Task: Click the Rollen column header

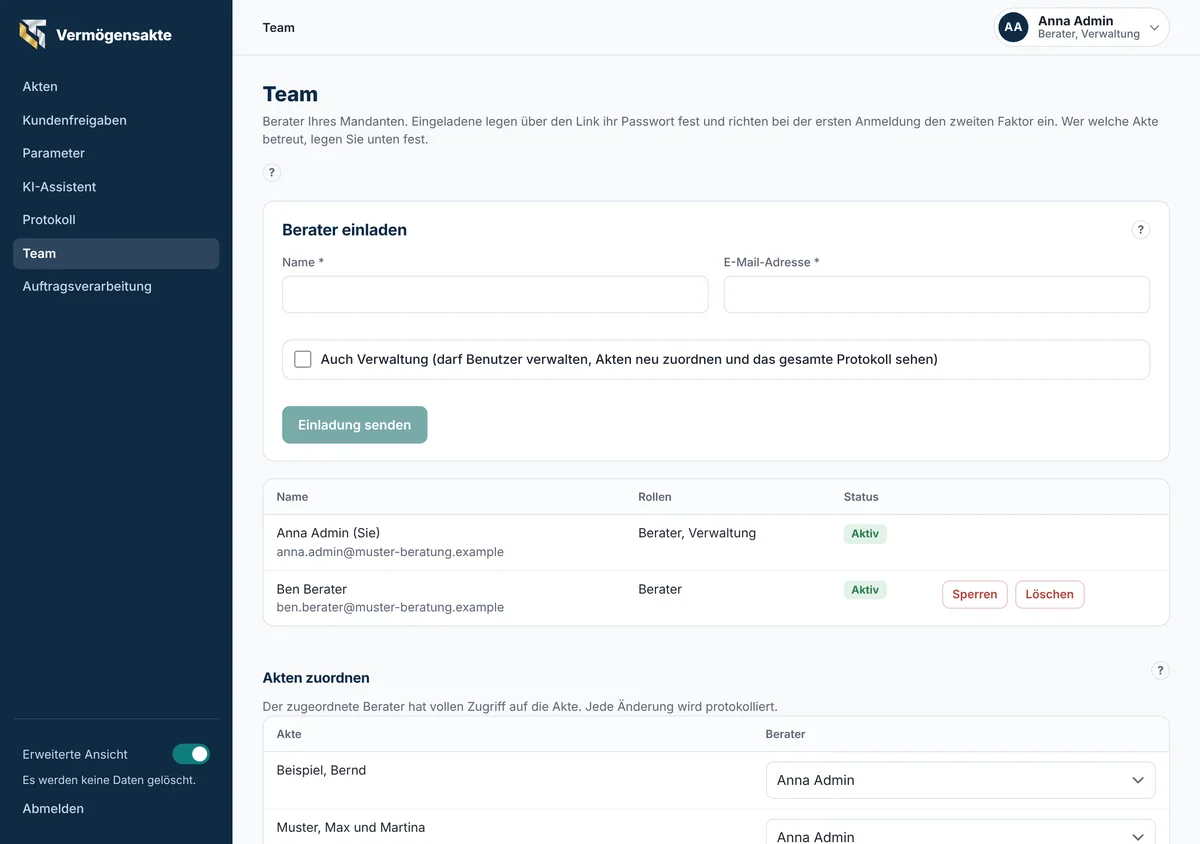Action: click(655, 497)
